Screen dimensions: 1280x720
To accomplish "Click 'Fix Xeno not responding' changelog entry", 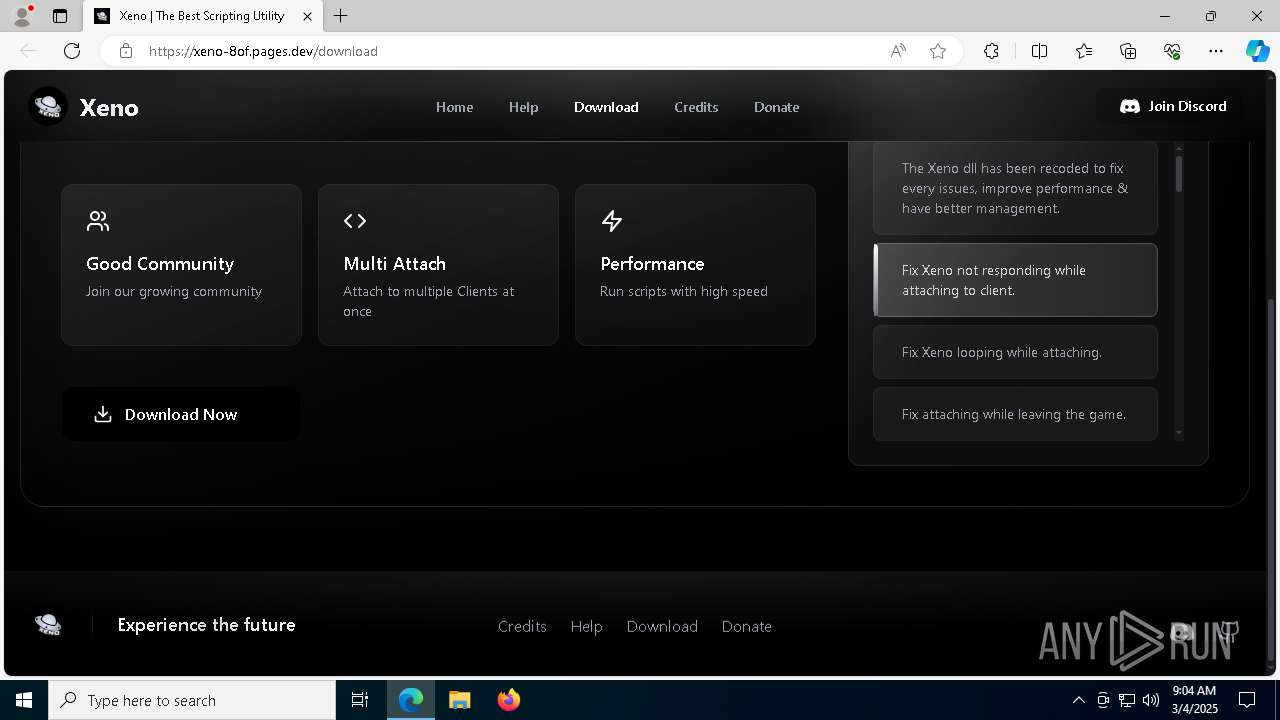I will click(x=1015, y=280).
